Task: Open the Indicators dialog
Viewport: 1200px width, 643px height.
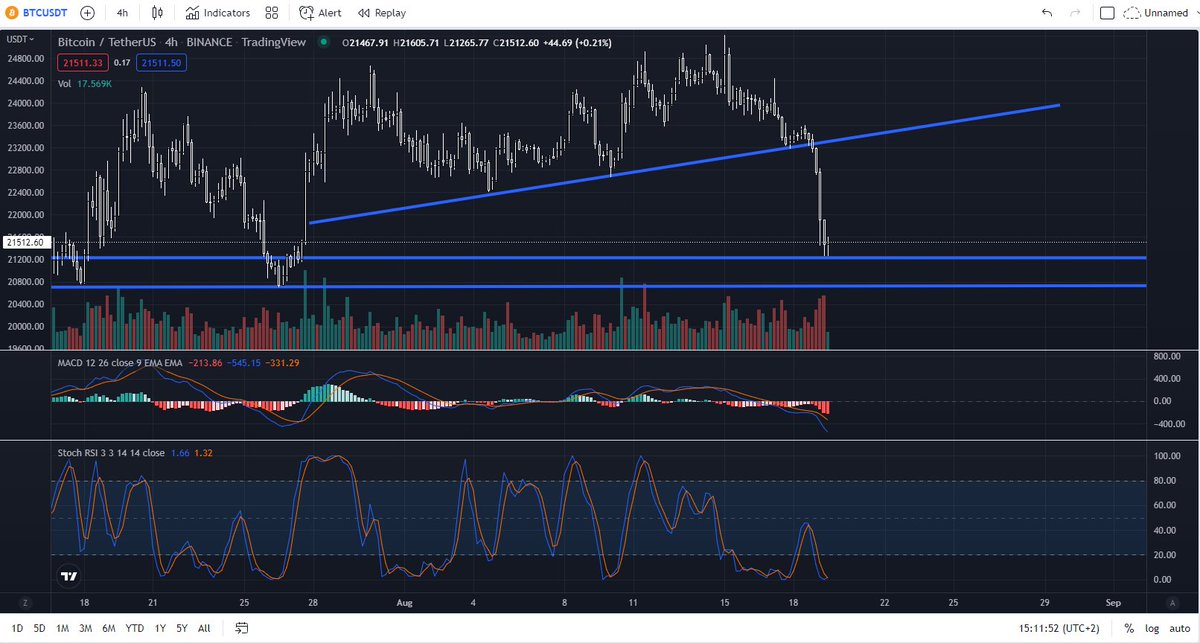Action: [x=217, y=13]
